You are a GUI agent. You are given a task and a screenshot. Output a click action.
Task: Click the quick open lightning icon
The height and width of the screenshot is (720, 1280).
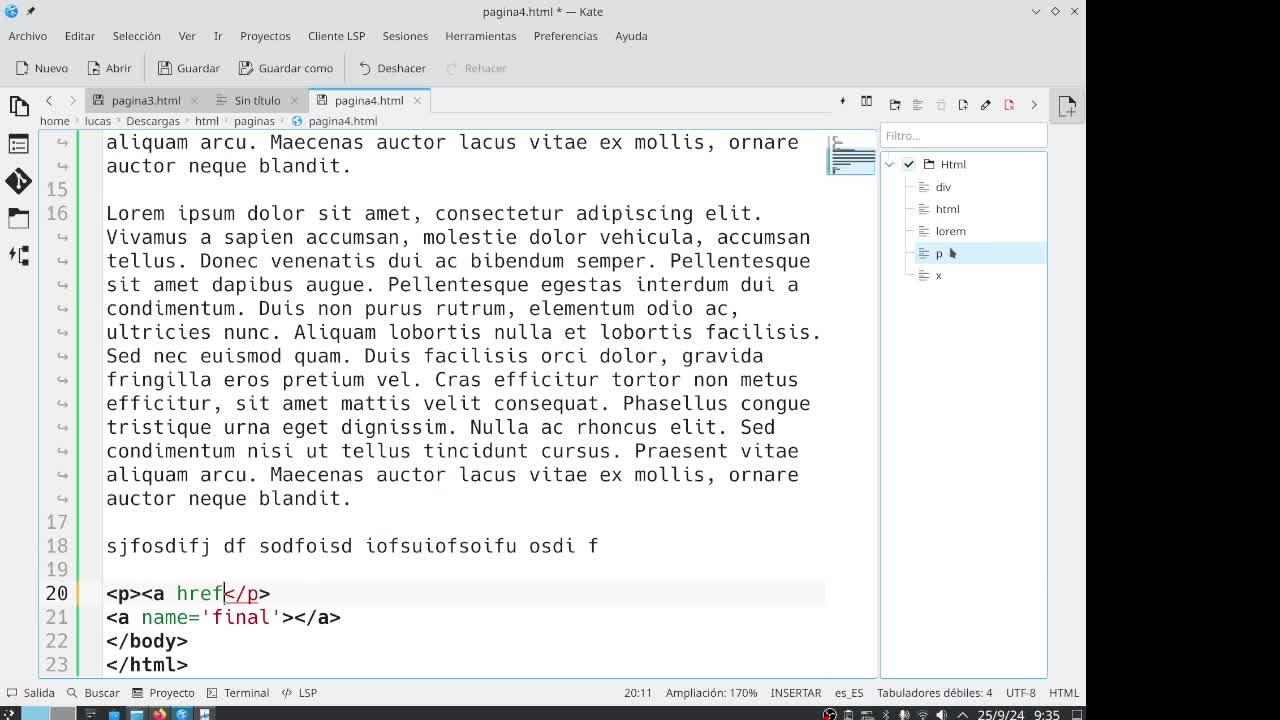(x=842, y=101)
